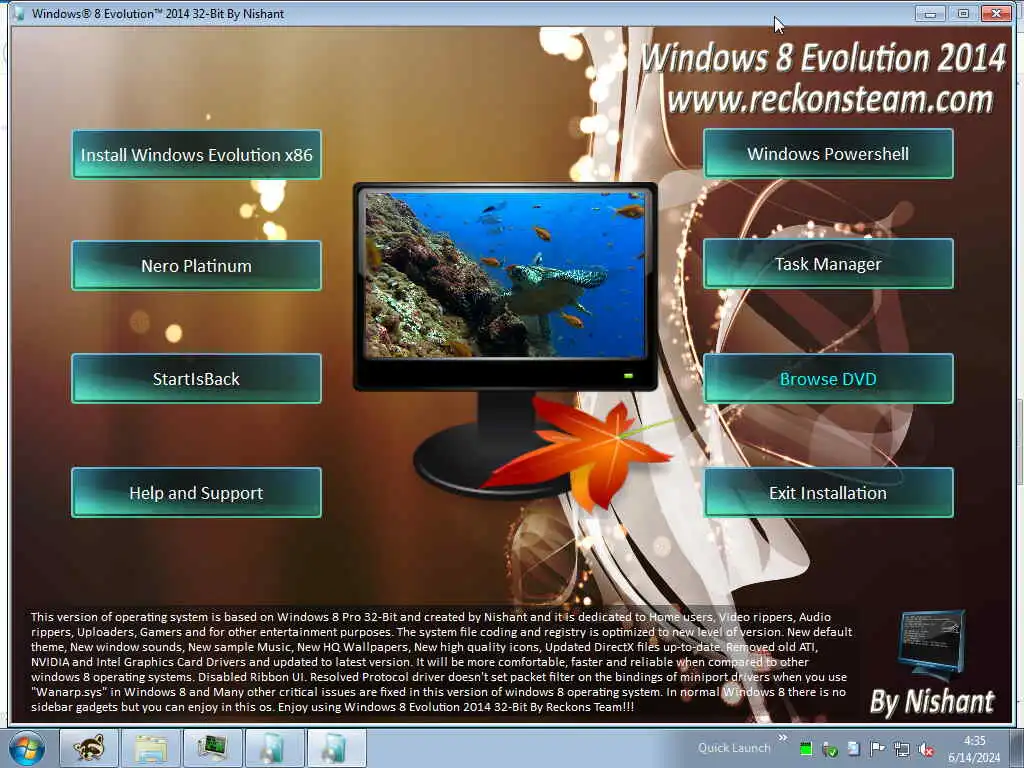Viewport: 1024px width, 768px height.
Task: Open the raccoon icon in the taskbar
Action: pos(89,748)
